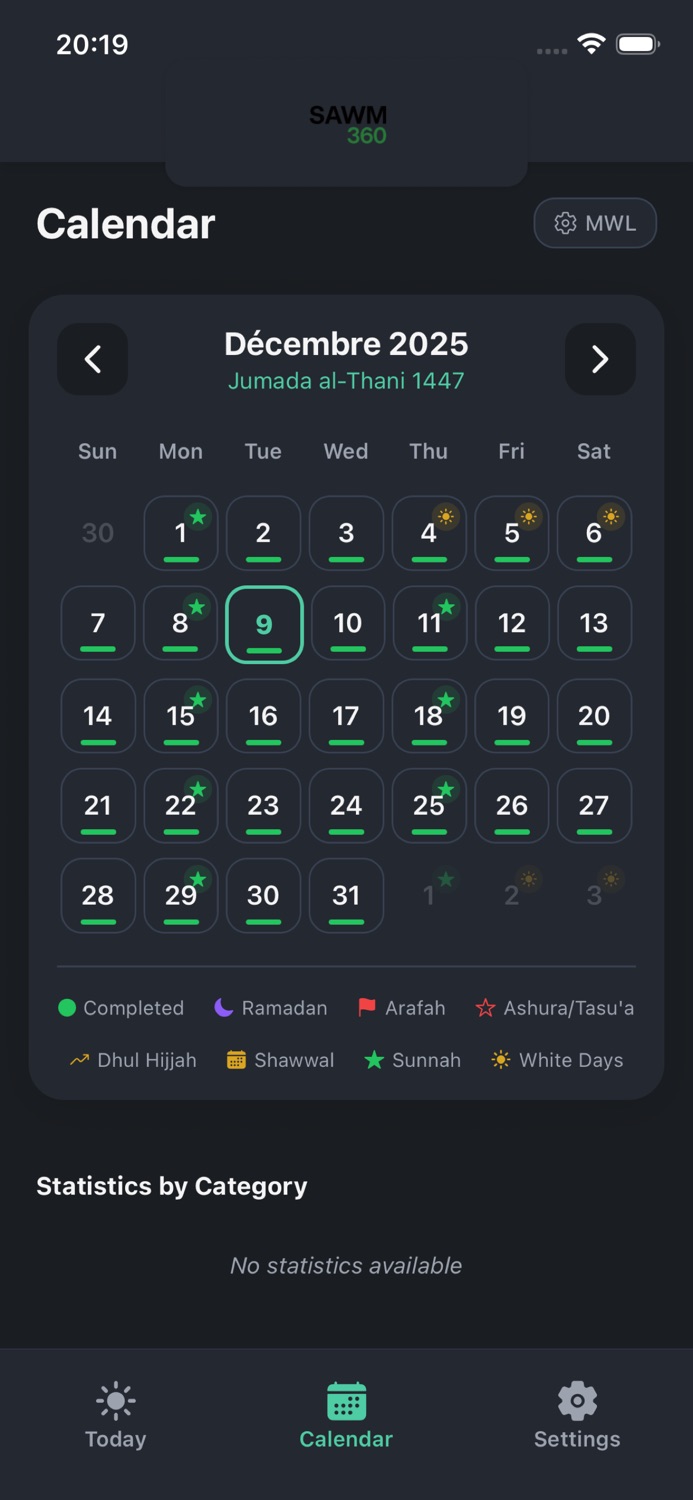Click the Arafah red flag legend icon
Image resolution: width=693 pixels, height=1500 pixels.
tap(367, 1008)
